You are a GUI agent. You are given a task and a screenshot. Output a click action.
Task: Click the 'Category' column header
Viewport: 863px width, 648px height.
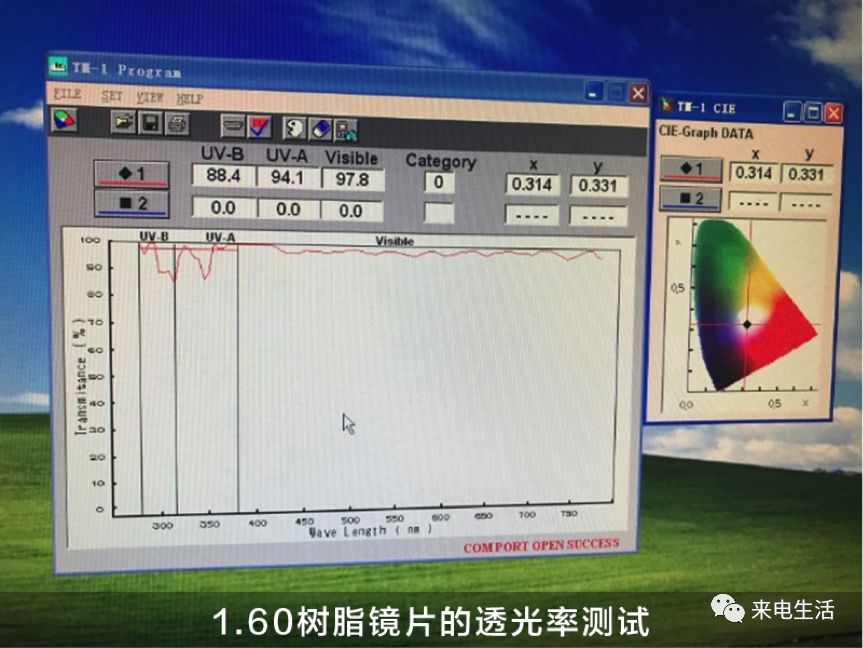pos(440,161)
